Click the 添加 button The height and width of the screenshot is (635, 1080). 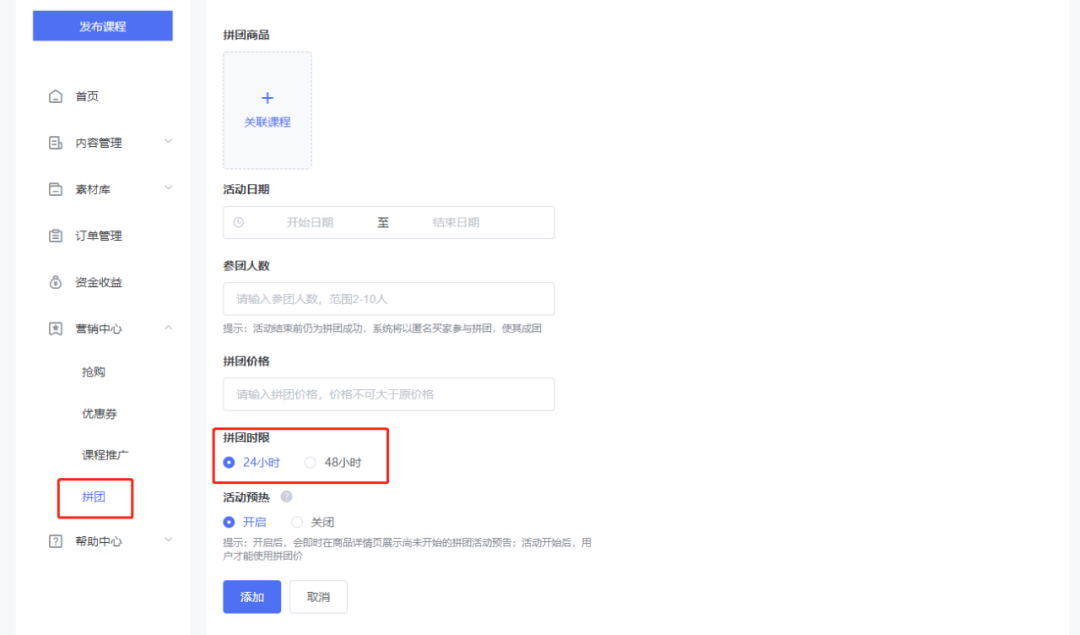coord(252,596)
